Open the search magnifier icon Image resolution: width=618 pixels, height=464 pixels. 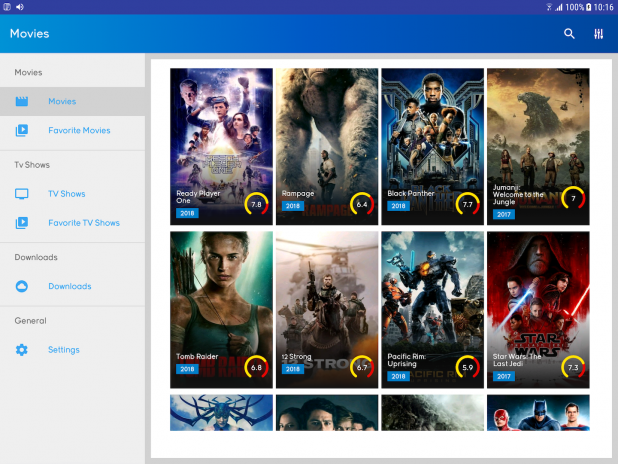[x=569, y=34]
